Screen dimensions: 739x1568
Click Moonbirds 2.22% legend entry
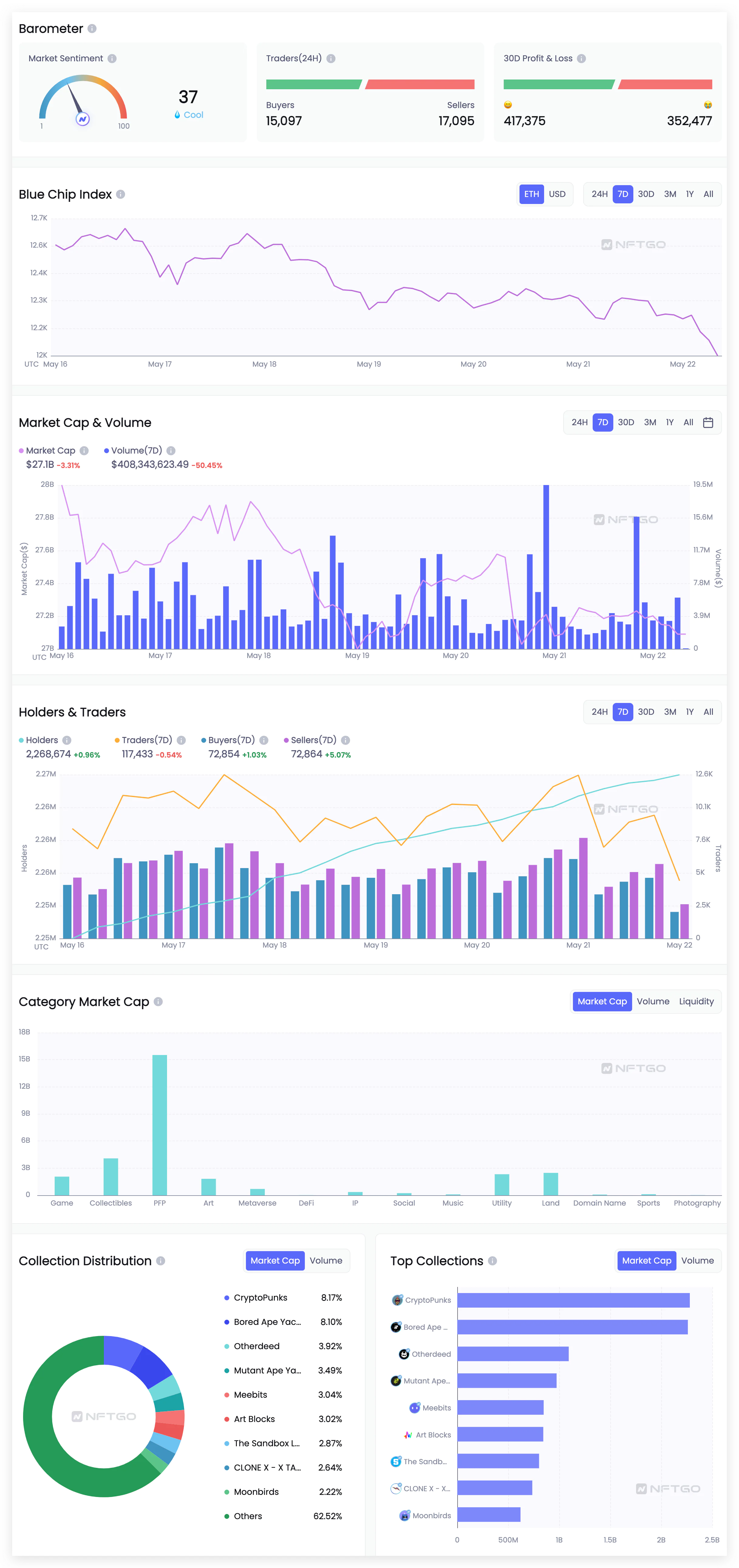(283, 1492)
